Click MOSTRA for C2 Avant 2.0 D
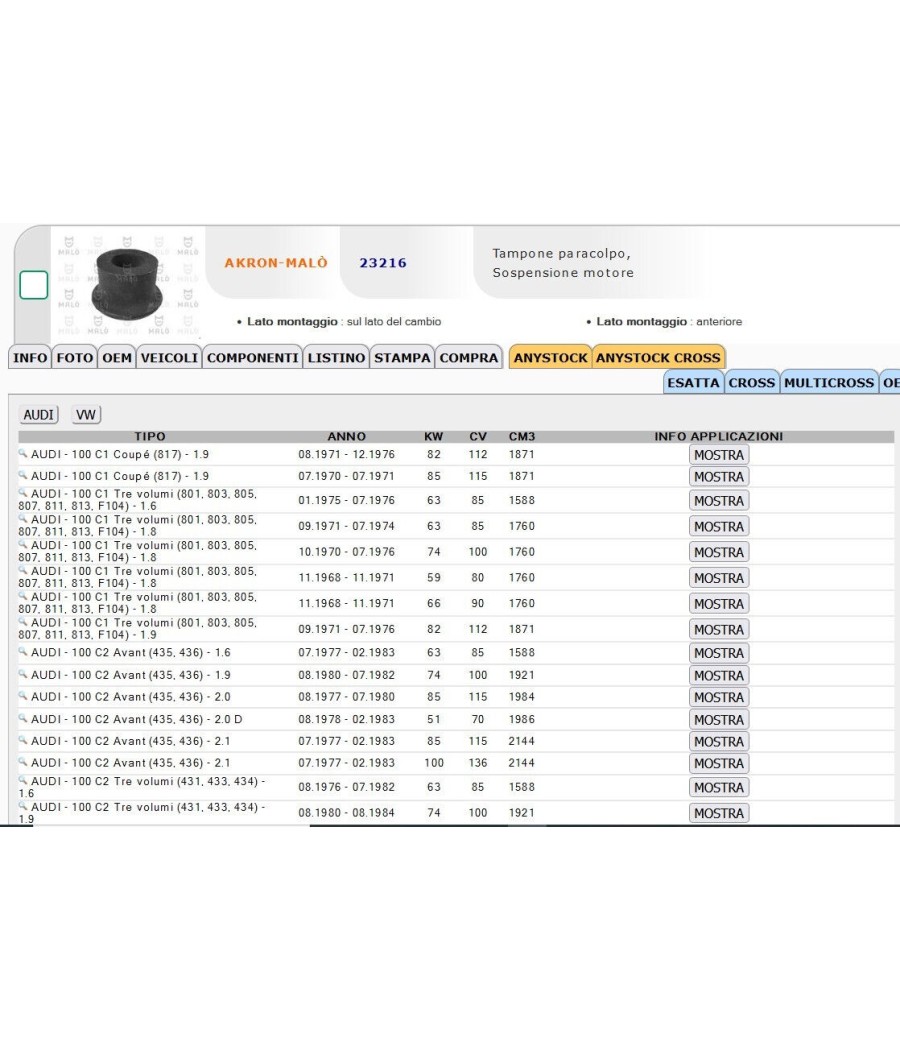This screenshot has height=1050, width=900. point(719,719)
